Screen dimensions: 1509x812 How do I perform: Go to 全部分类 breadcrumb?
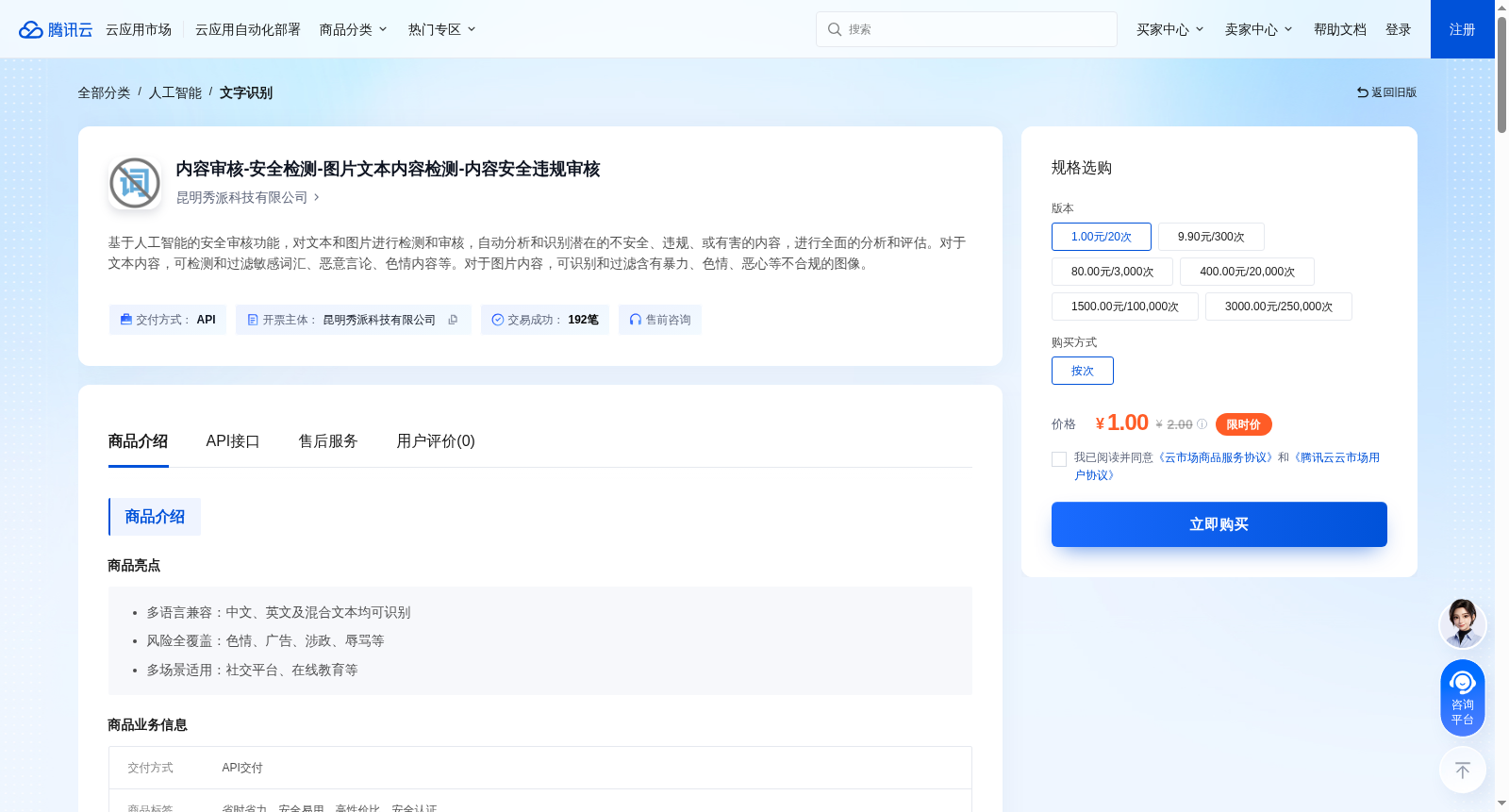(x=104, y=92)
